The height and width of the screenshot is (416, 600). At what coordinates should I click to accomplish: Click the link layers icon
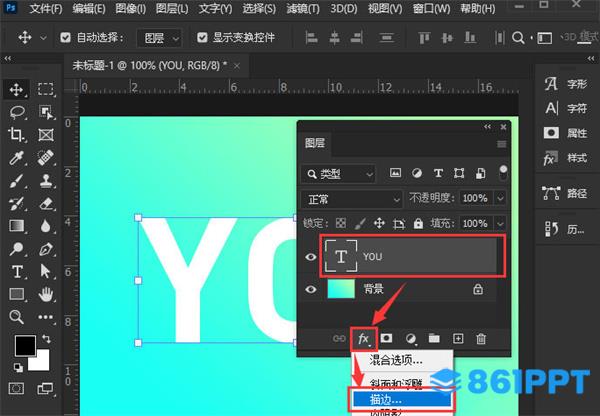339,338
